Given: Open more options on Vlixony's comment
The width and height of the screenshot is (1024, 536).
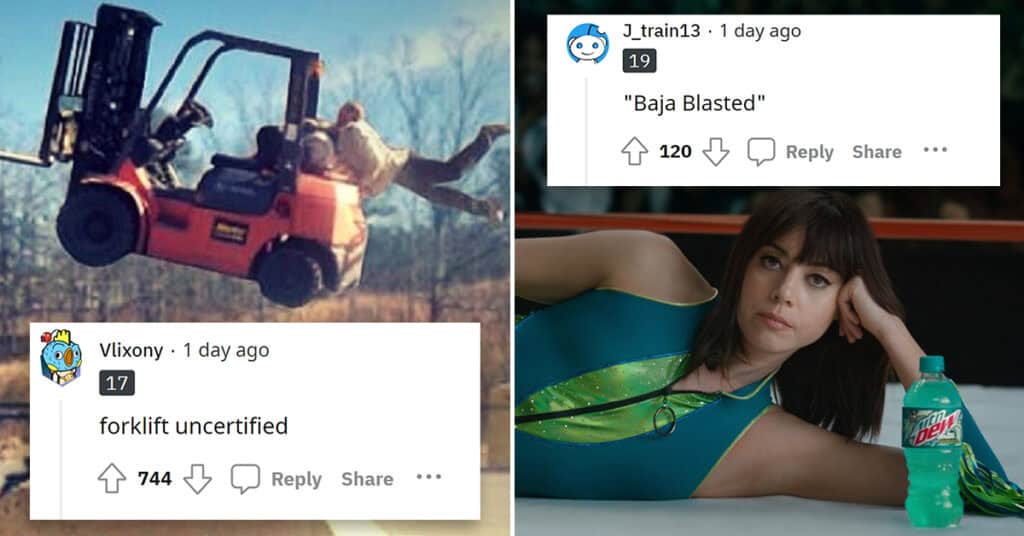Looking at the screenshot, I should pyautogui.click(x=429, y=477).
